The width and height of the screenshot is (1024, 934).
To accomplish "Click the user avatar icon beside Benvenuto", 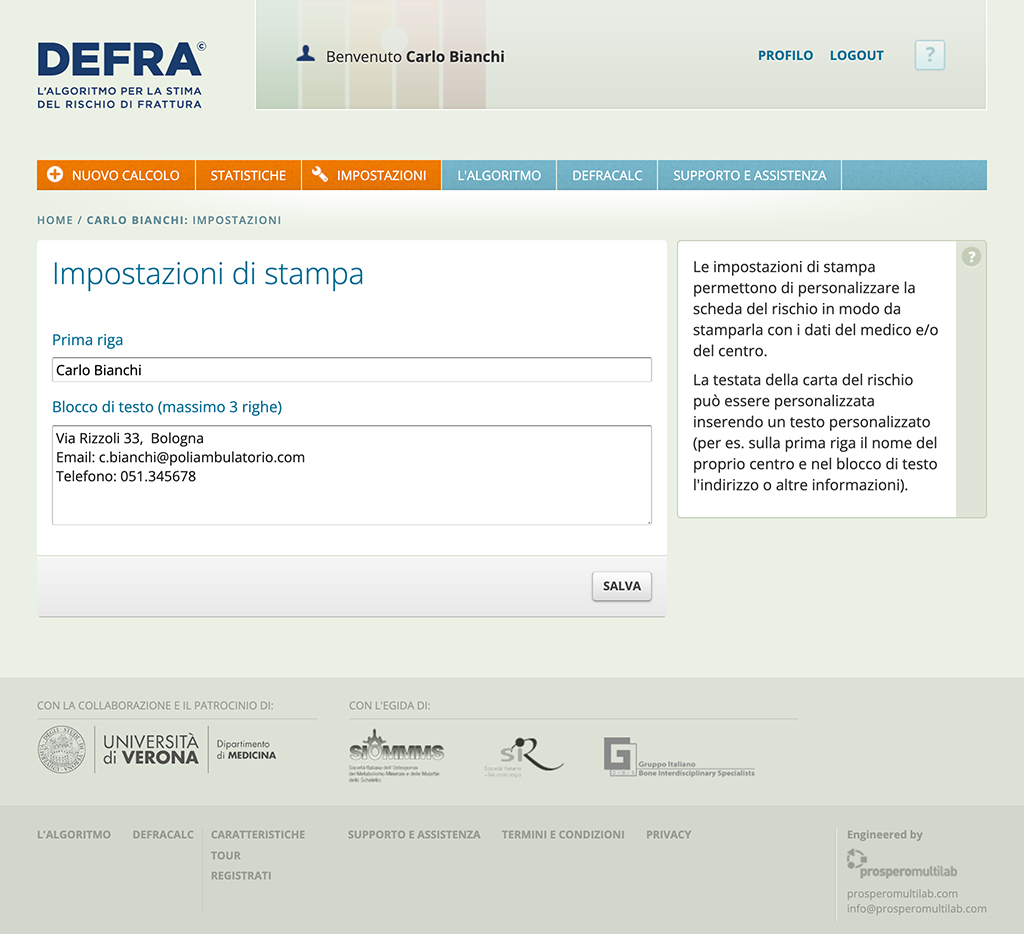I will pyautogui.click(x=305, y=54).
